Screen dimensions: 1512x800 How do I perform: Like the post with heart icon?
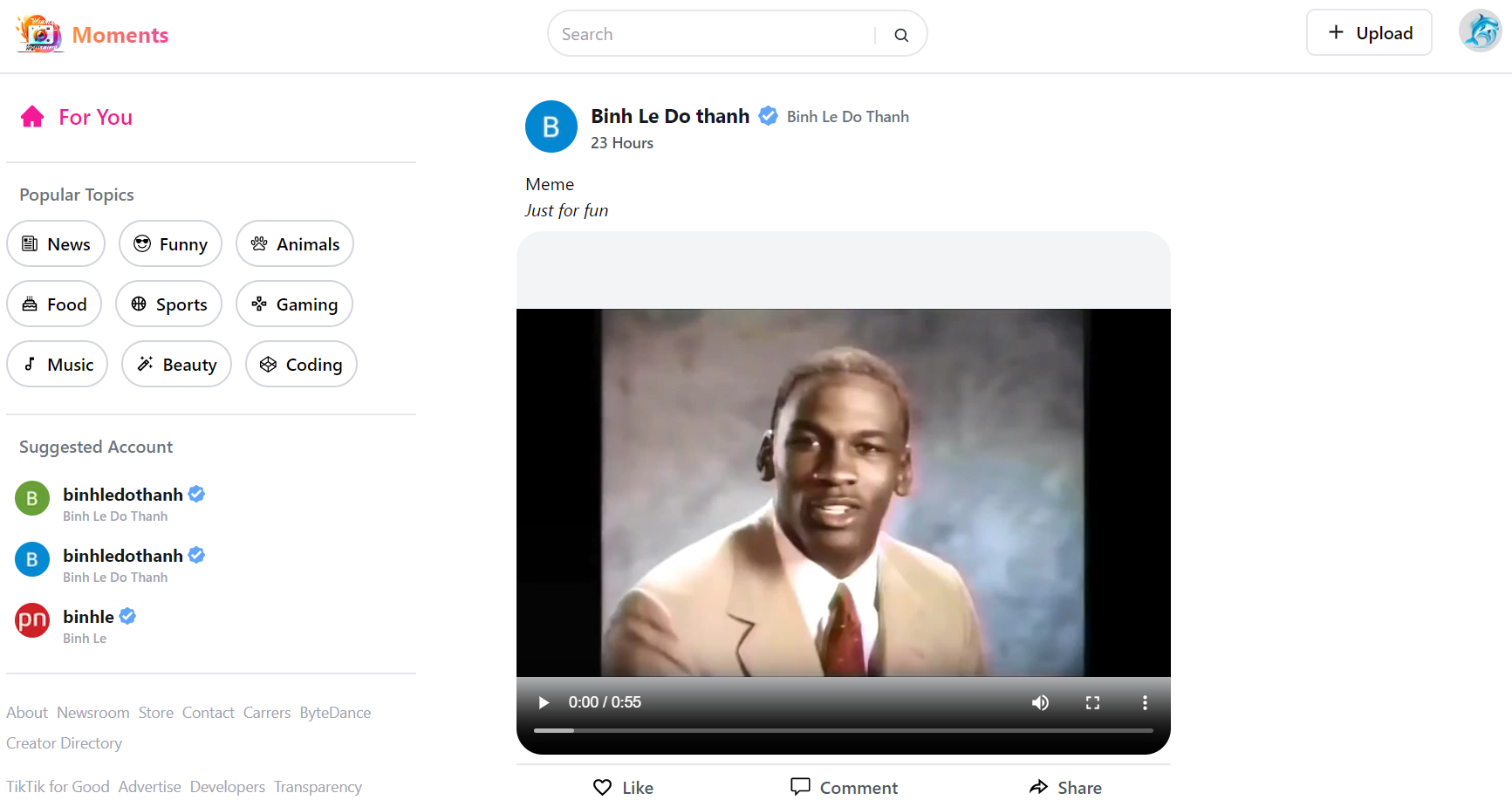[x=623, y=787]
